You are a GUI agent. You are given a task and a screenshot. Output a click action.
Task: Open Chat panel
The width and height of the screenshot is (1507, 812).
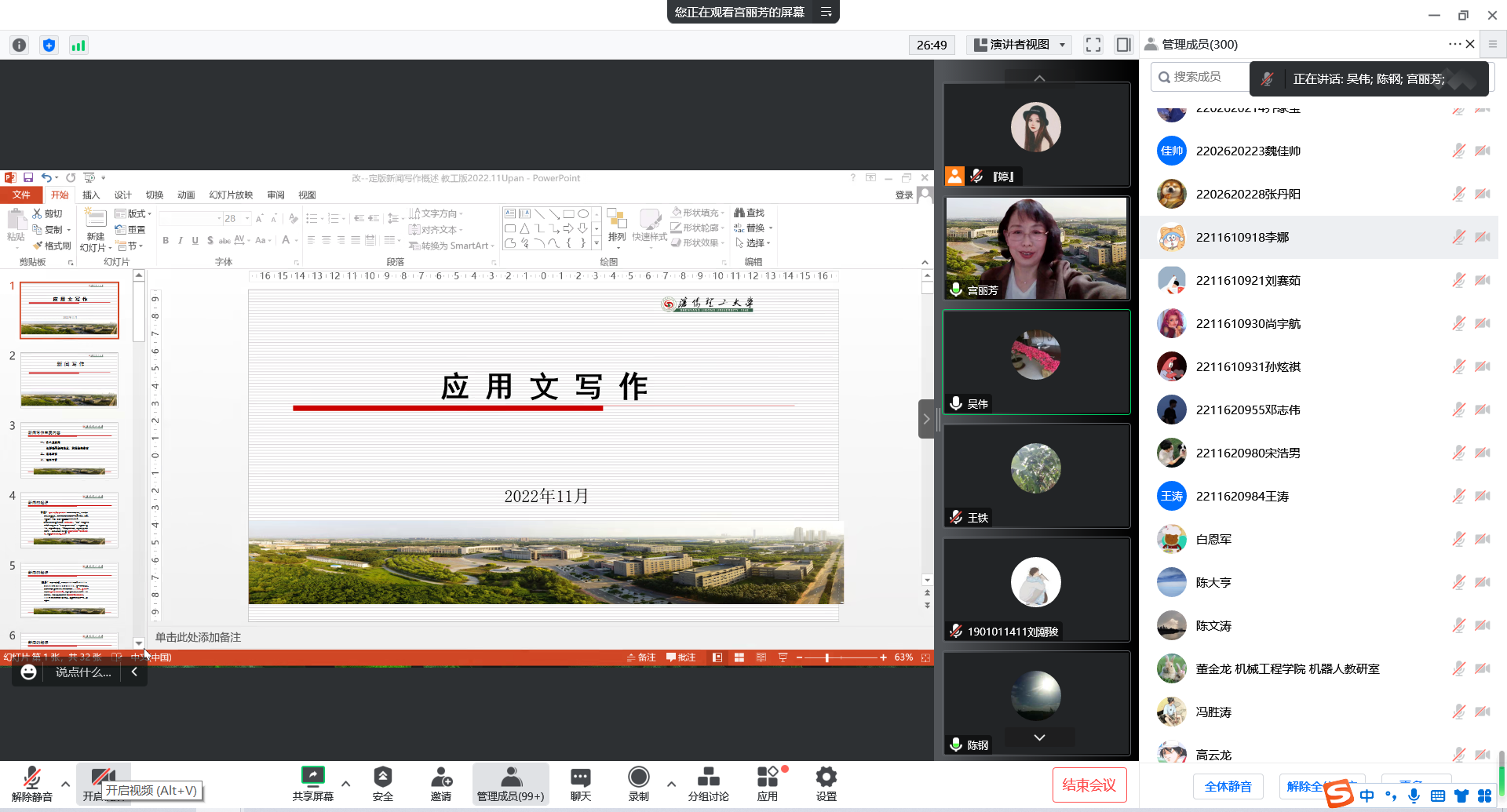[x=581, y=784]
